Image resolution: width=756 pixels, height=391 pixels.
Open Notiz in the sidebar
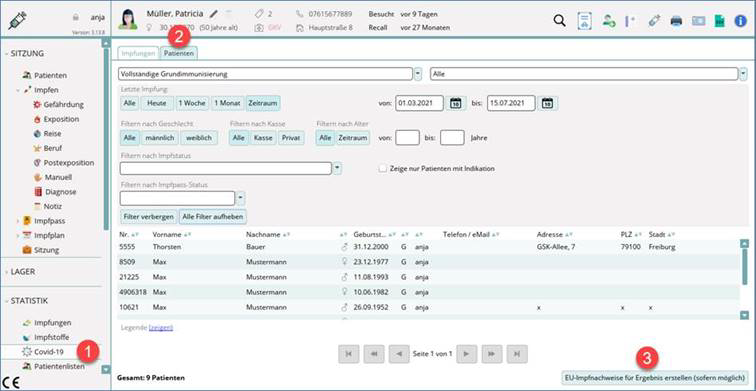tap(48, 206)
